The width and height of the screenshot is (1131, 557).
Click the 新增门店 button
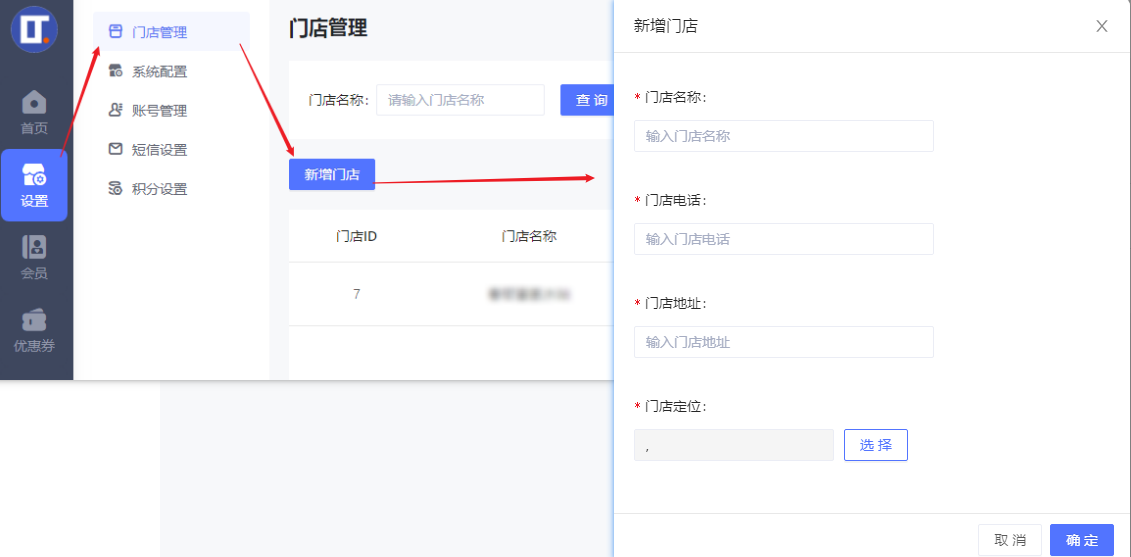332,175
